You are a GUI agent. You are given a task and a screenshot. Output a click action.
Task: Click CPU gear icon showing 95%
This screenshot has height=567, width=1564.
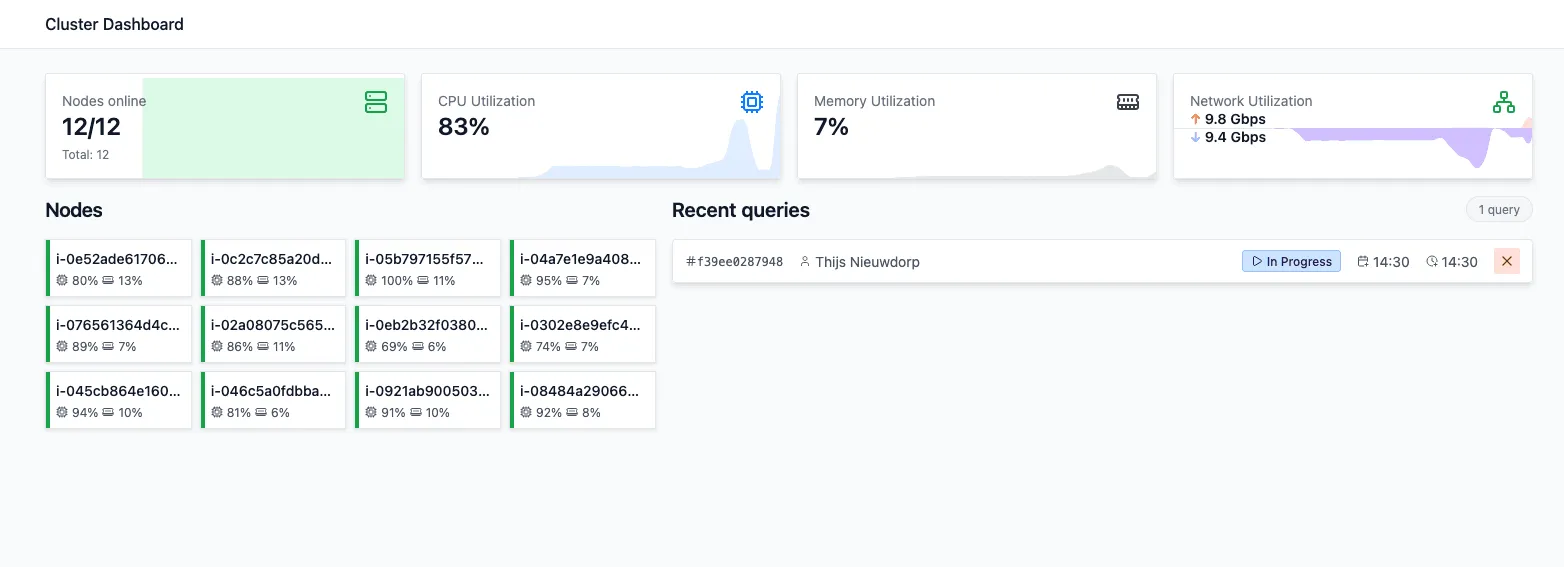[526, 281]
